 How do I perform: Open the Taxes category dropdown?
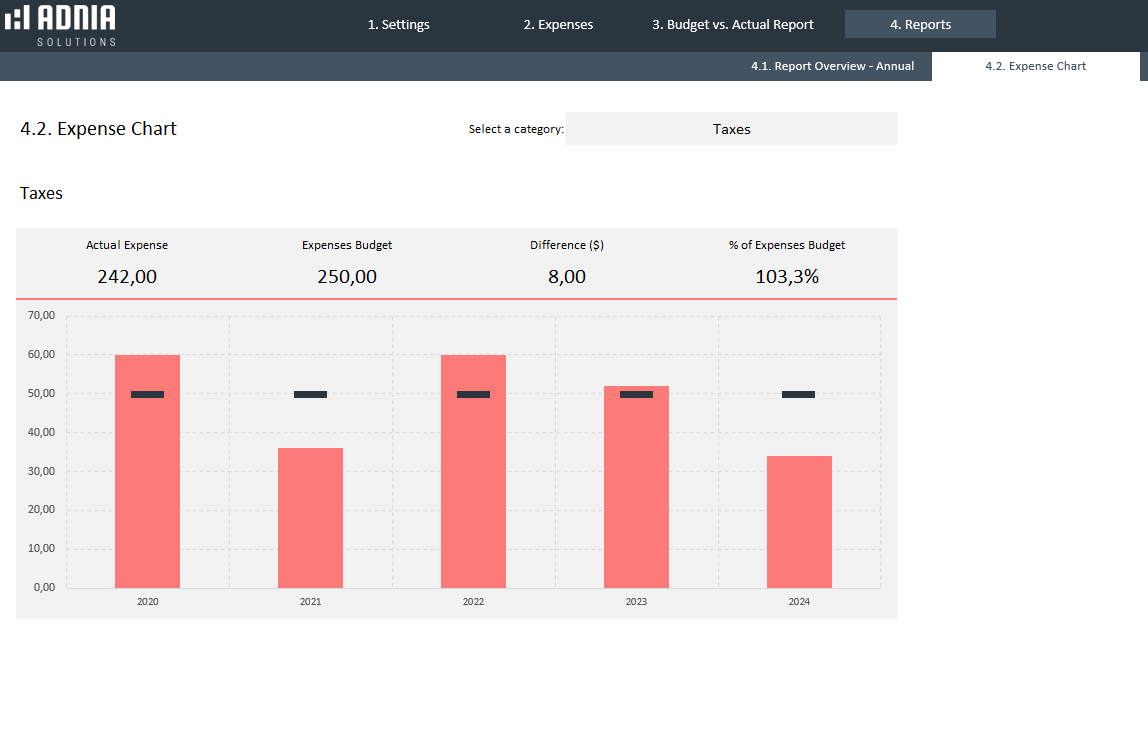731,129
